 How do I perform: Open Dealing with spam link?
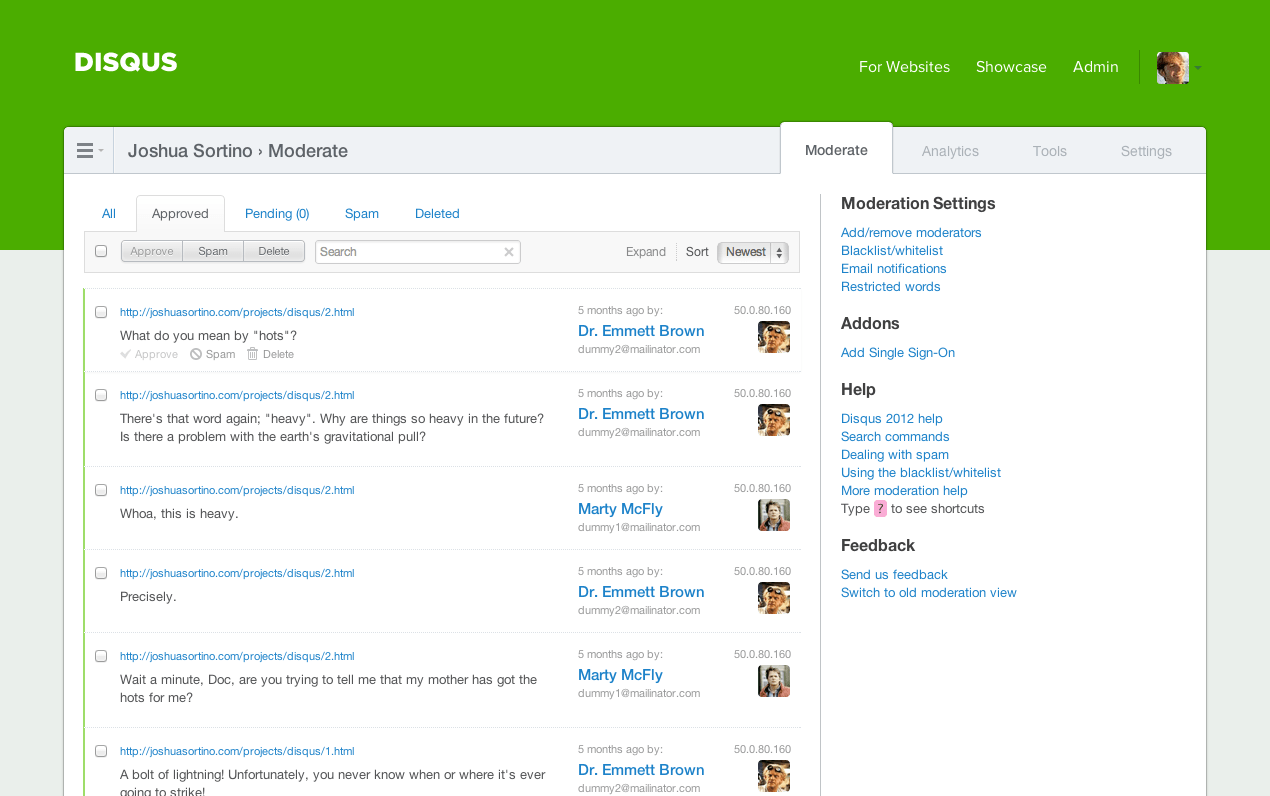tap(895, 454)
